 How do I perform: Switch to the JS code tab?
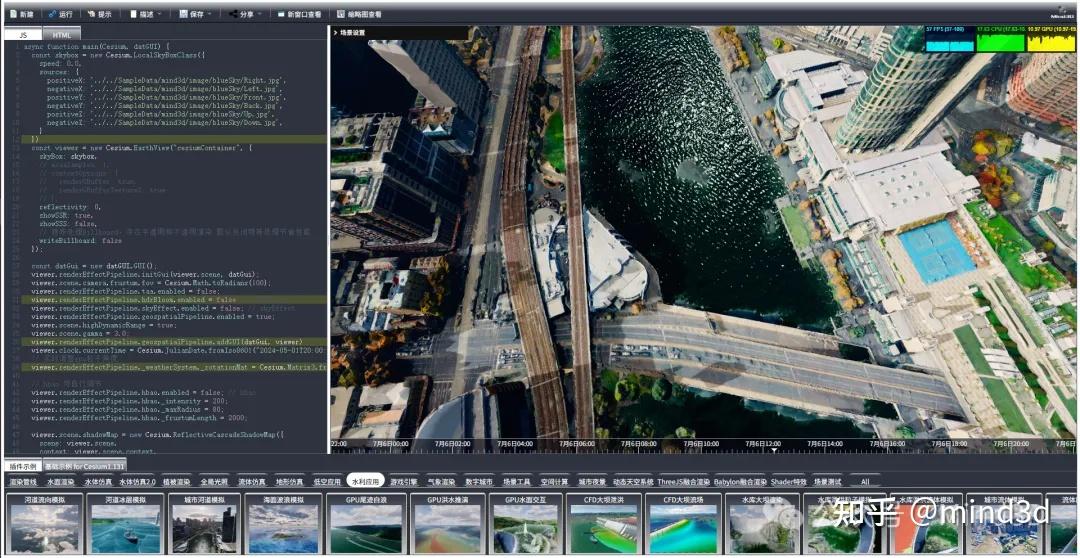click(x=23, y=34)
